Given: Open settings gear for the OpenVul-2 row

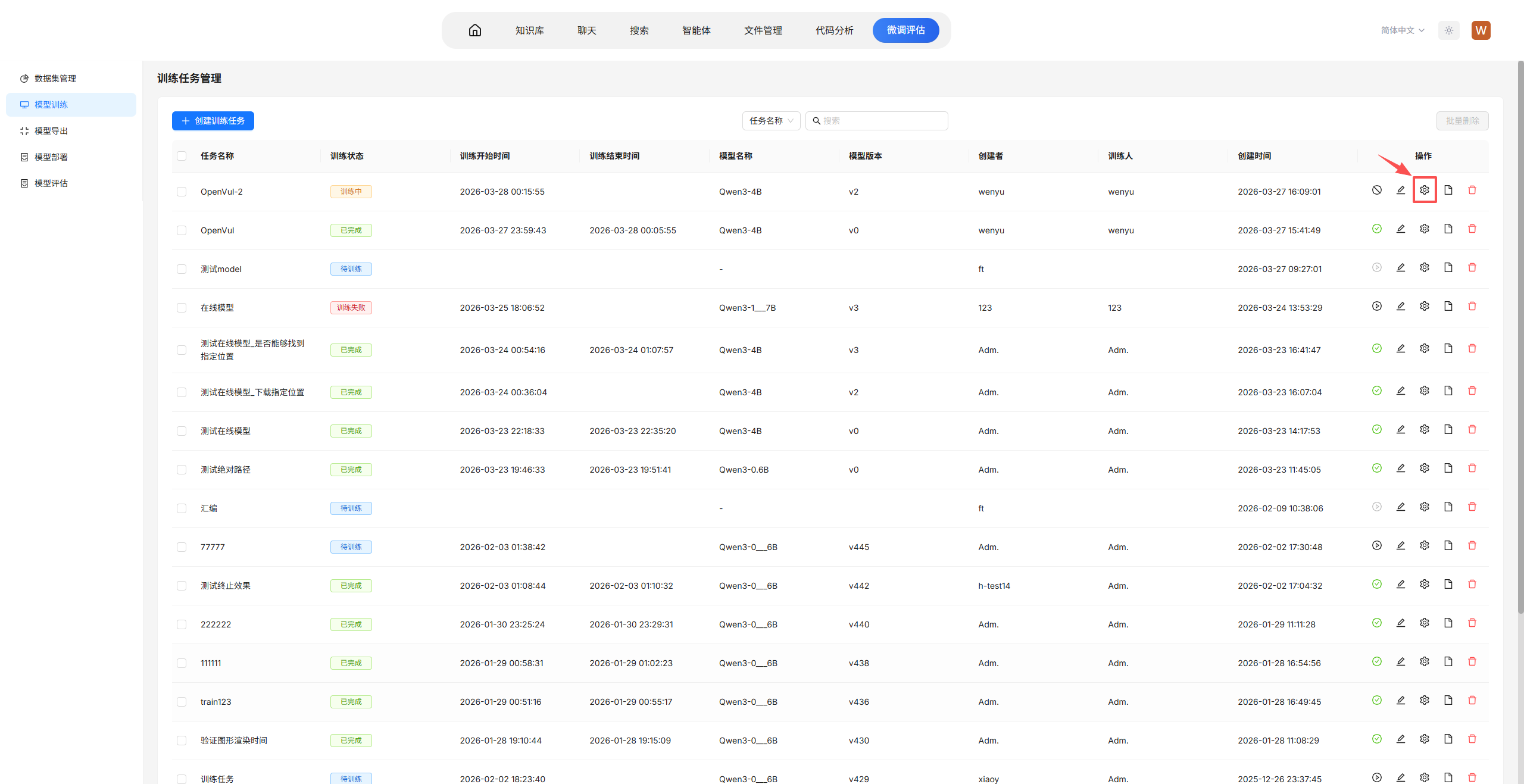Looking at the screenshot, I should 1424,190.
